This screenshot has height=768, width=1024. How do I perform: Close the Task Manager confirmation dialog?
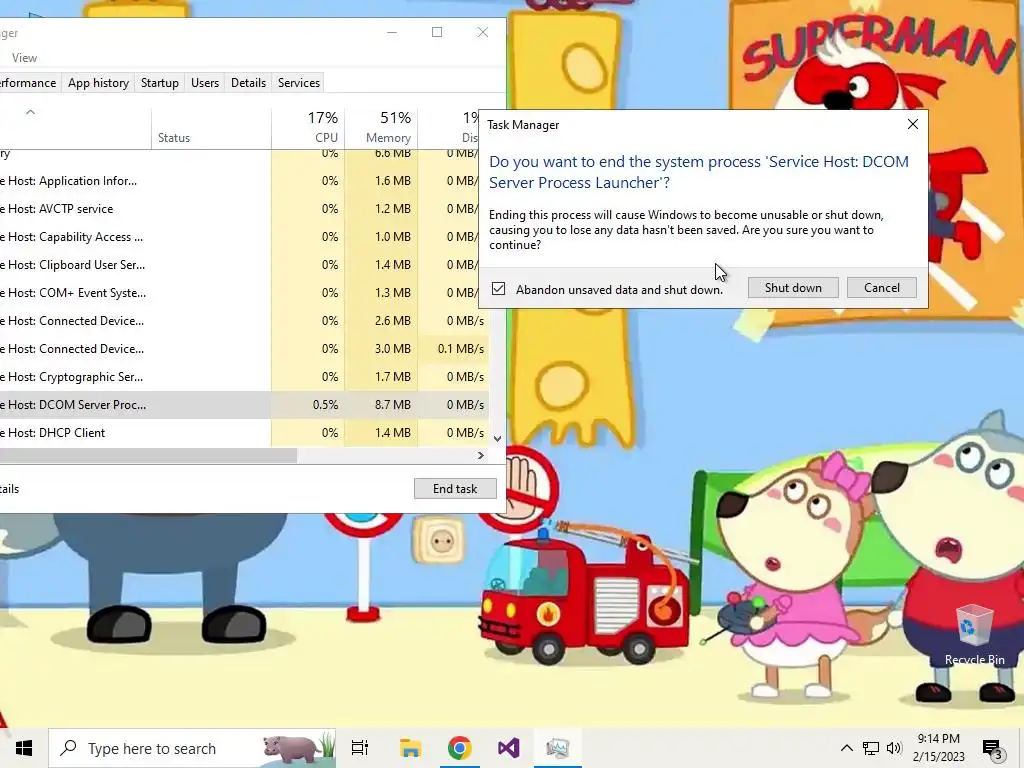tap(913, 124)
